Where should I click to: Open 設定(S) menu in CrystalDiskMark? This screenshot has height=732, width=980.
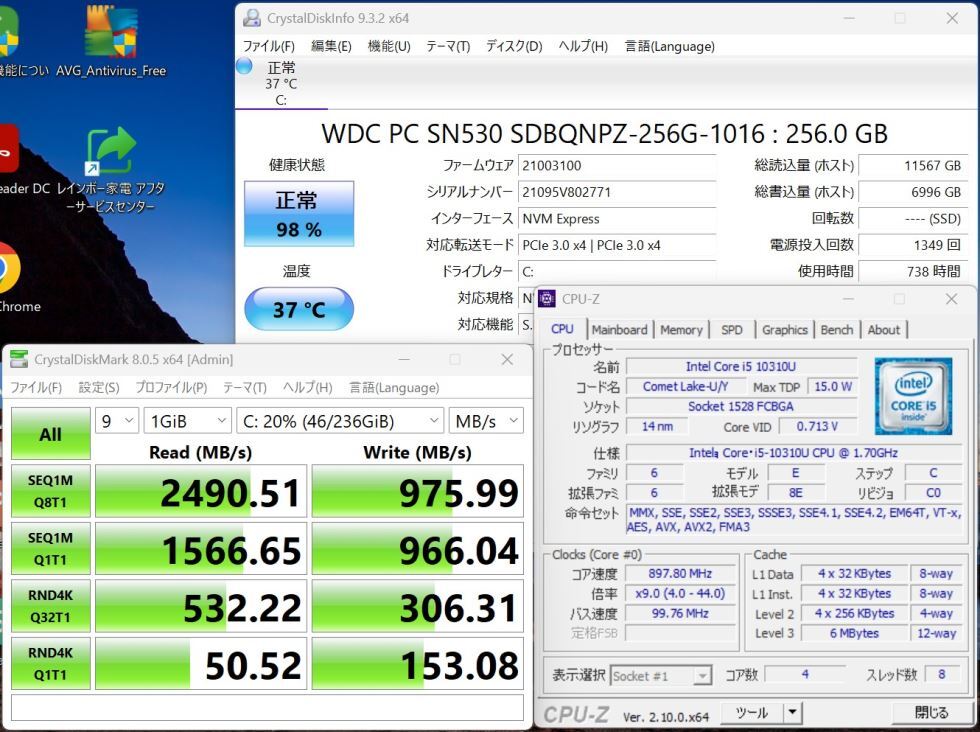point(99,388)
